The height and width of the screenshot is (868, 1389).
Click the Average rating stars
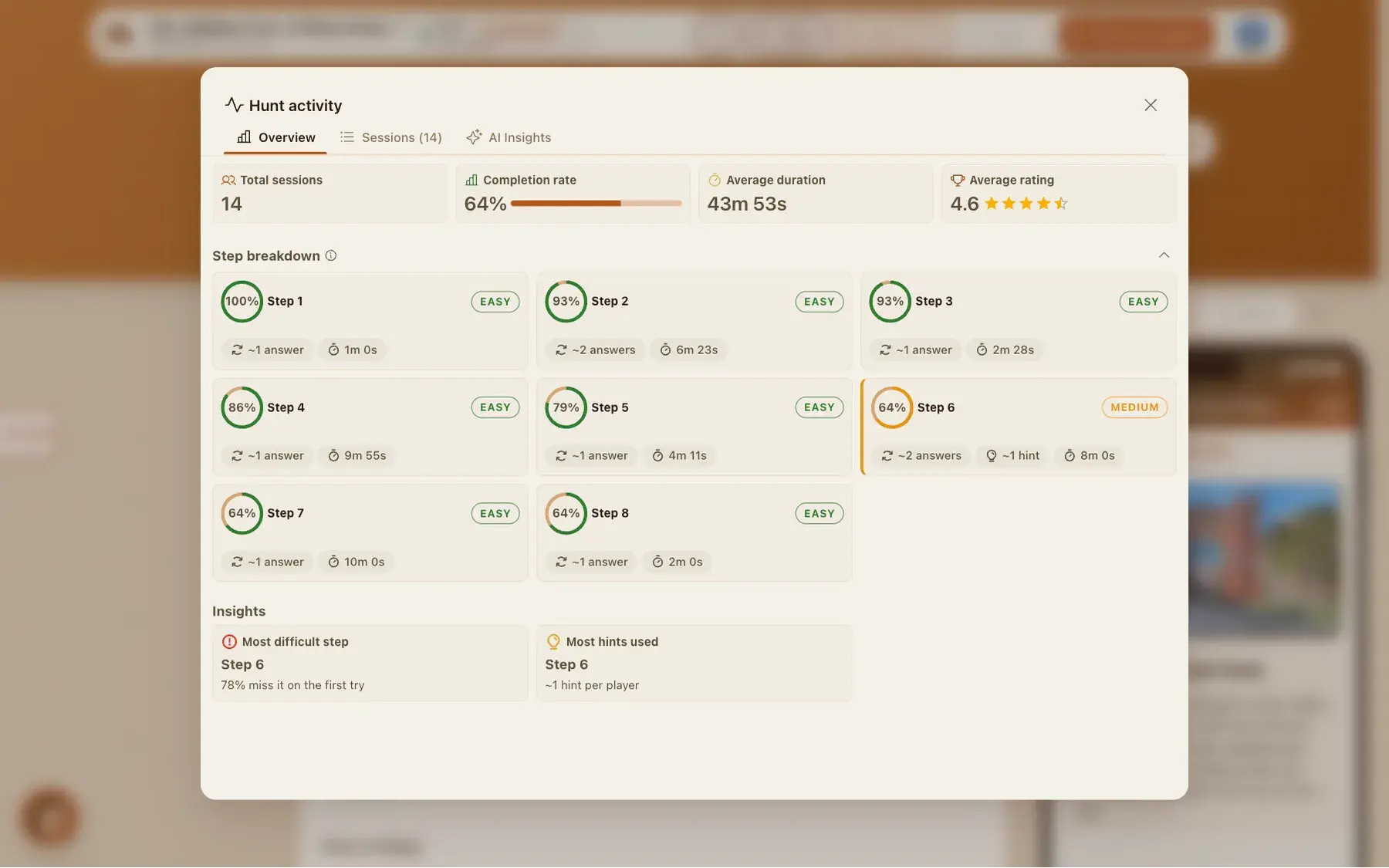tap(1026, 204)
